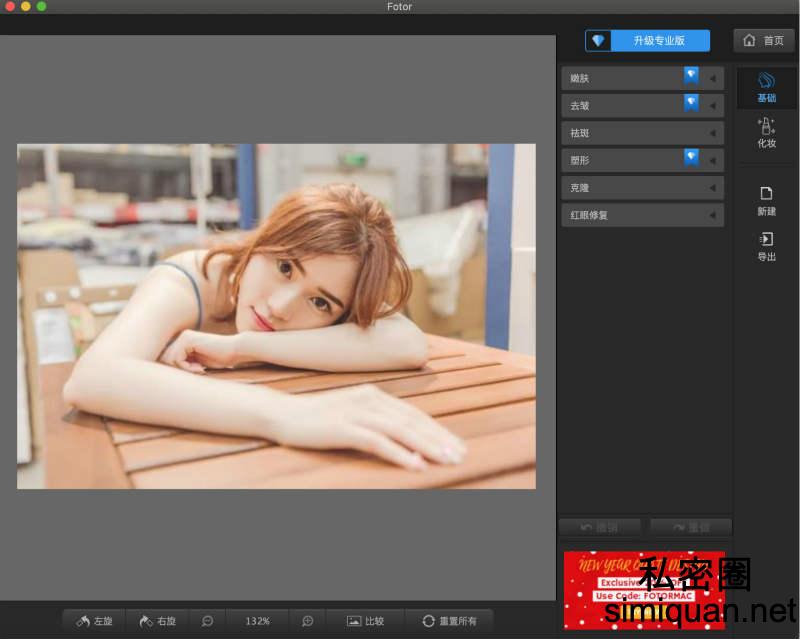The width and height of the screenshot is (800, 639).
Task: Click the new file (新建) icon
Action: (766, 192)
